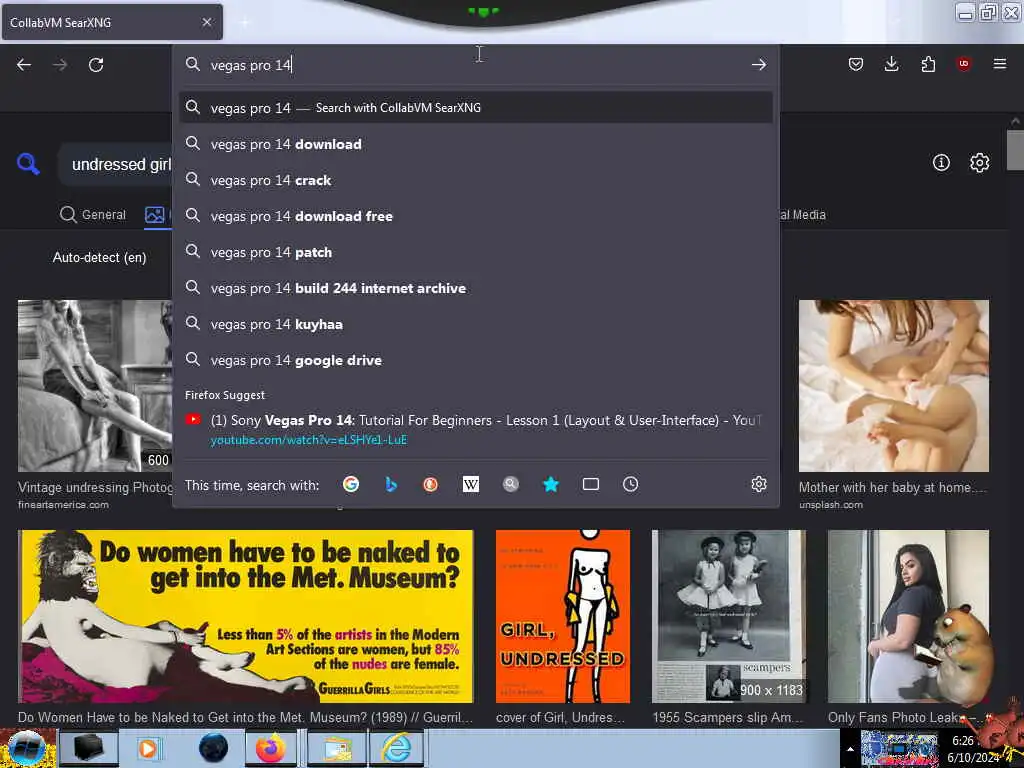The image size is (1024, 768).
Task: Click the fineartamerica.com source link
Action: (x=63, y=505)
